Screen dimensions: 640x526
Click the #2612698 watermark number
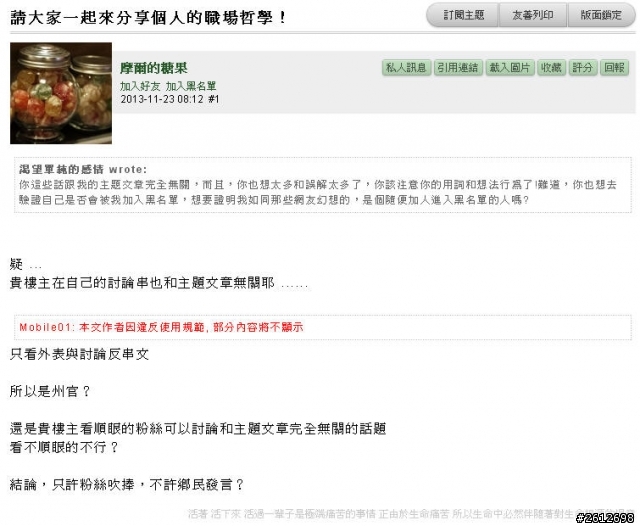pos(604,518)
